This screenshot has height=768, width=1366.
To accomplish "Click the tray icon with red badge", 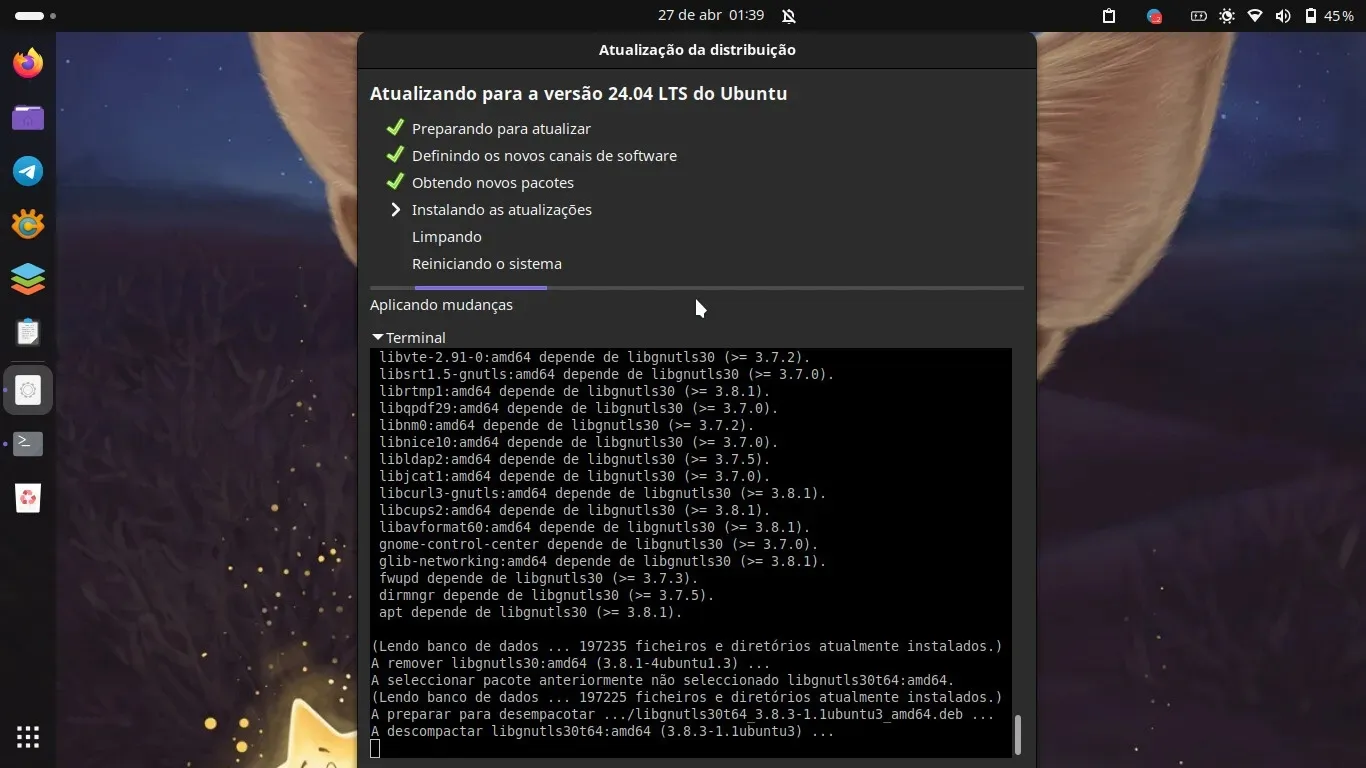I will pyautogui.click(x=1154, y=16).
